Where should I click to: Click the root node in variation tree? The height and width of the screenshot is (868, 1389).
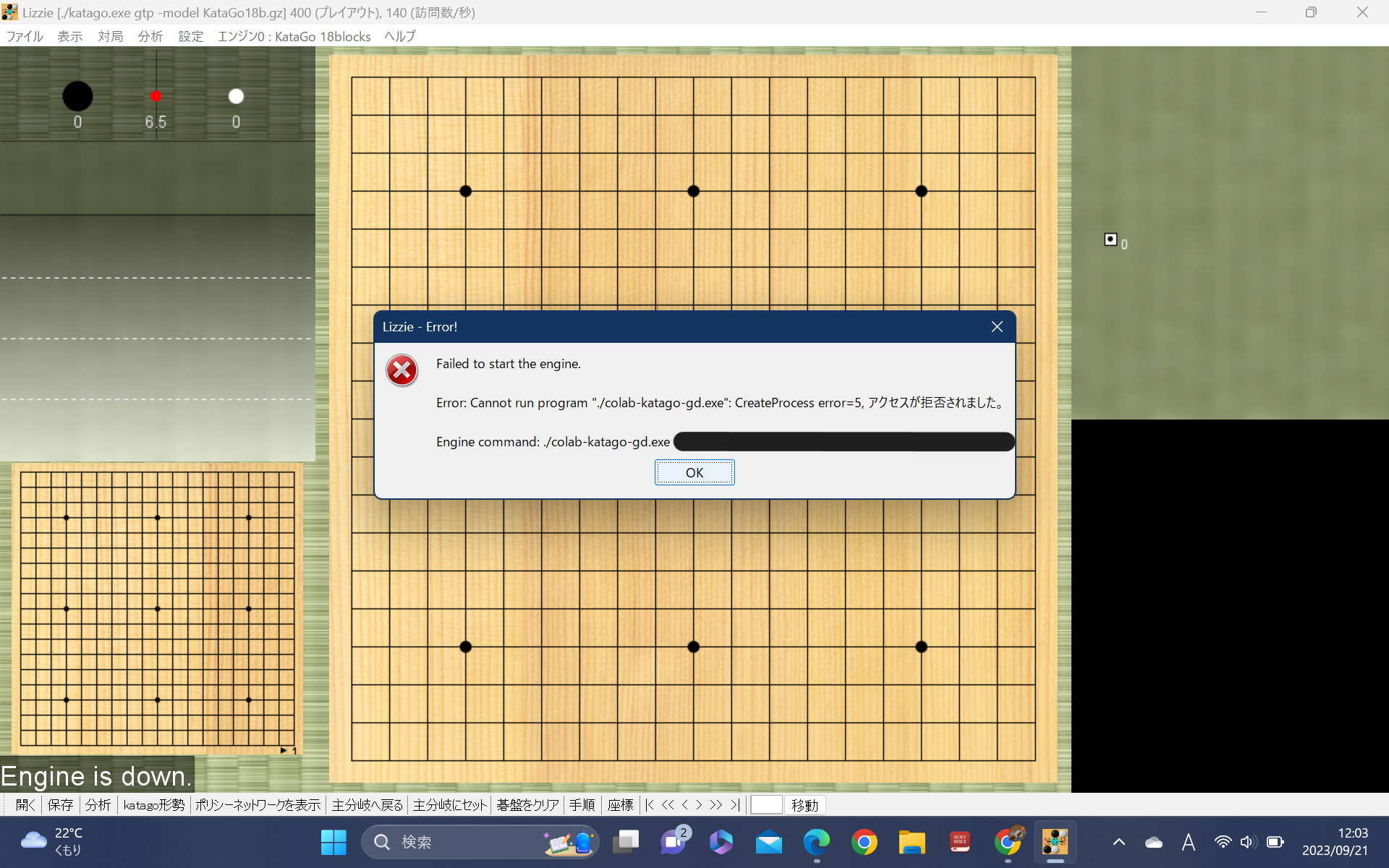pos(1110,239)
